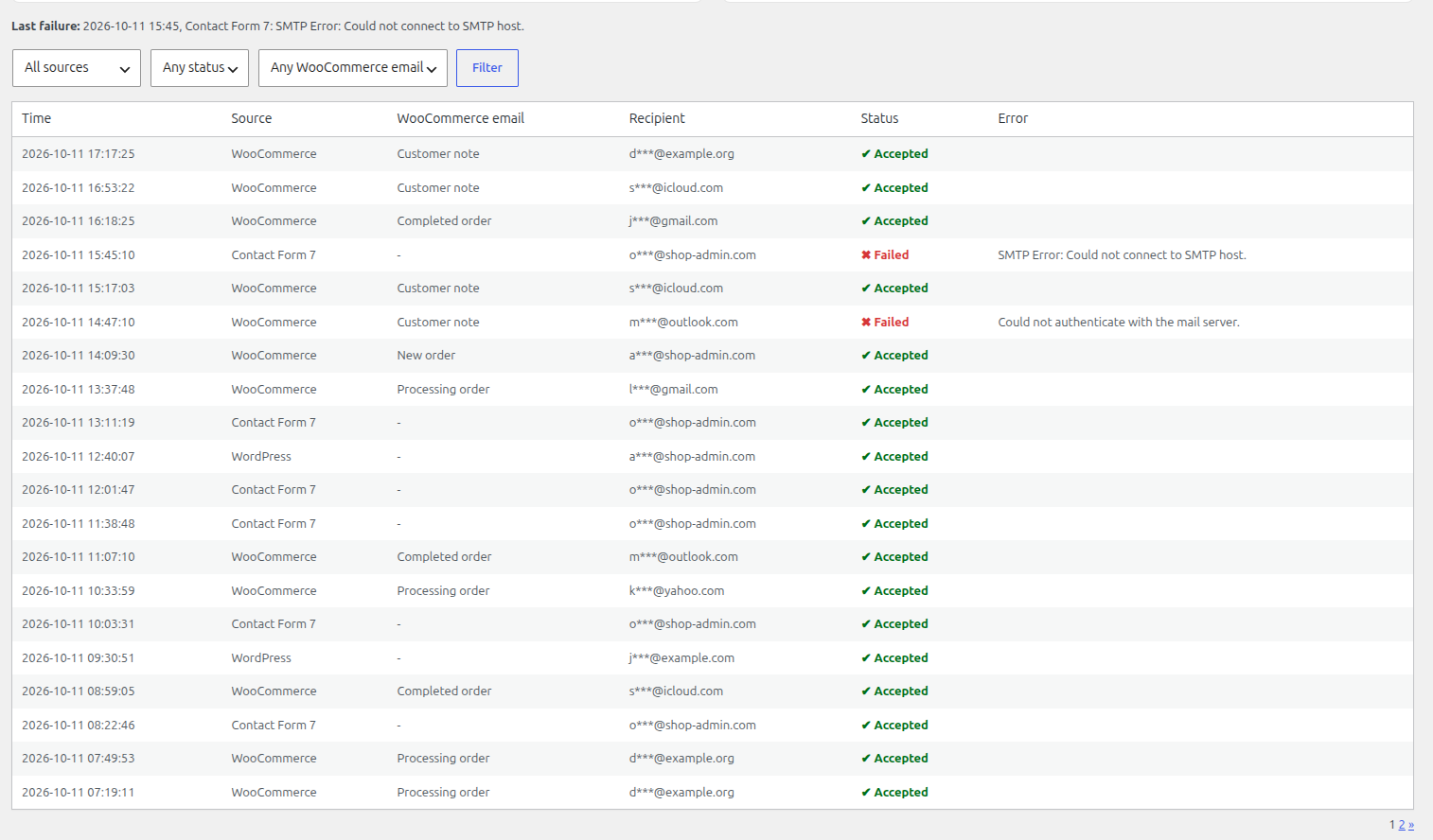
Task: Select timestamp 2026-10-11 12:01:47
Action: point(78,490)
